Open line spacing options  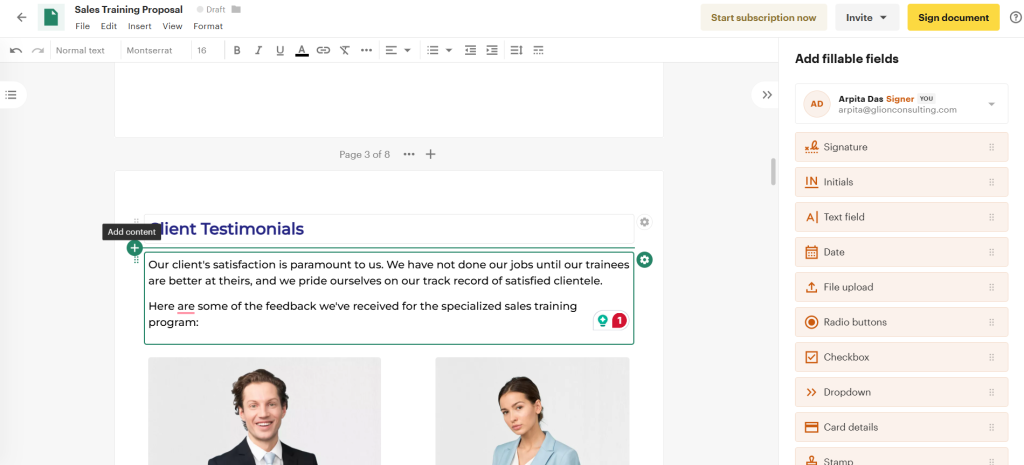click(516, 50)
